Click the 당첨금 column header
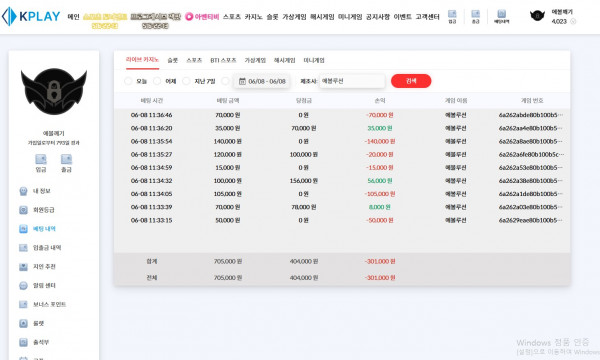 tap(304, 101)
